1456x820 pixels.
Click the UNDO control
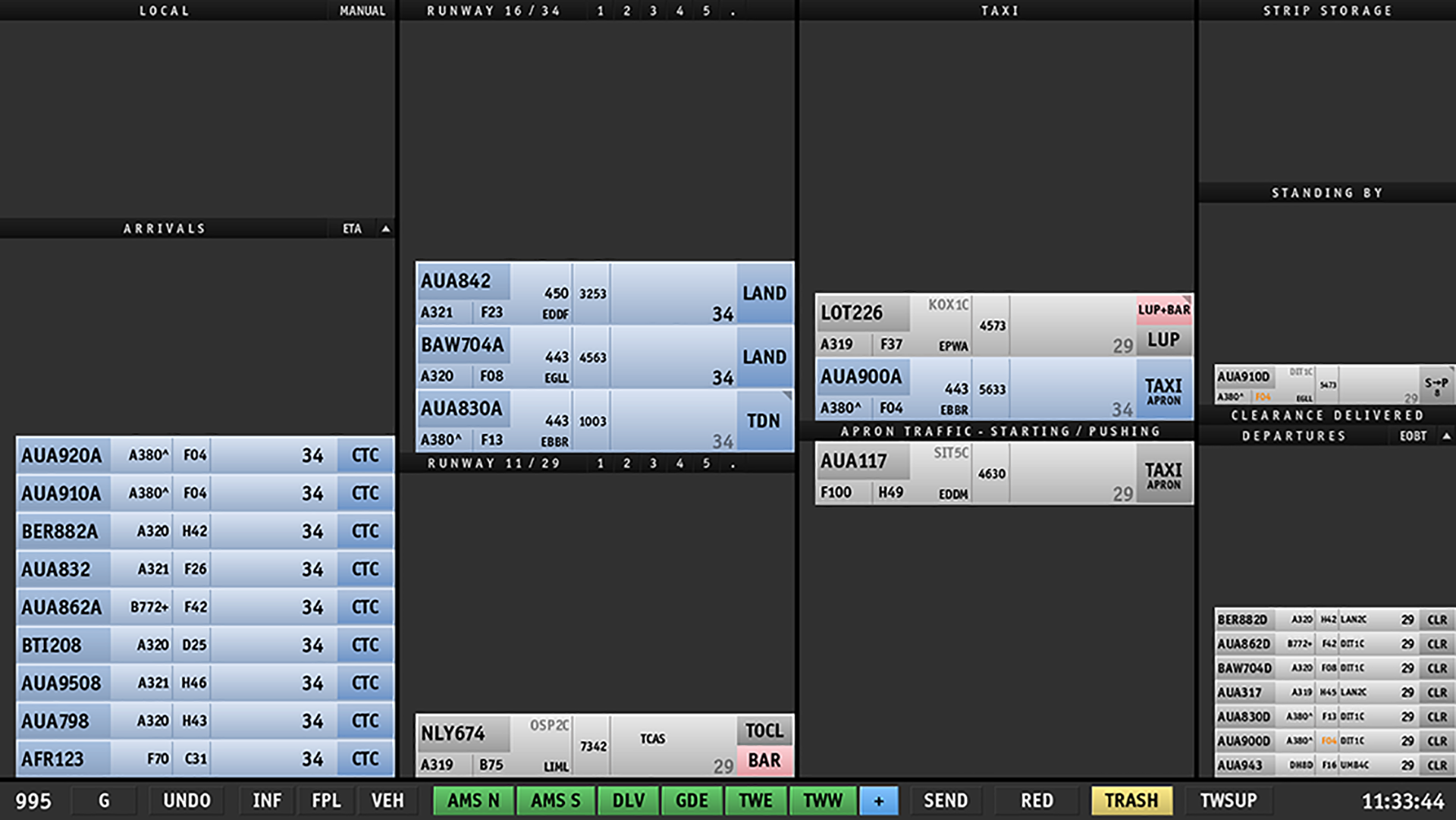[185, 800]
